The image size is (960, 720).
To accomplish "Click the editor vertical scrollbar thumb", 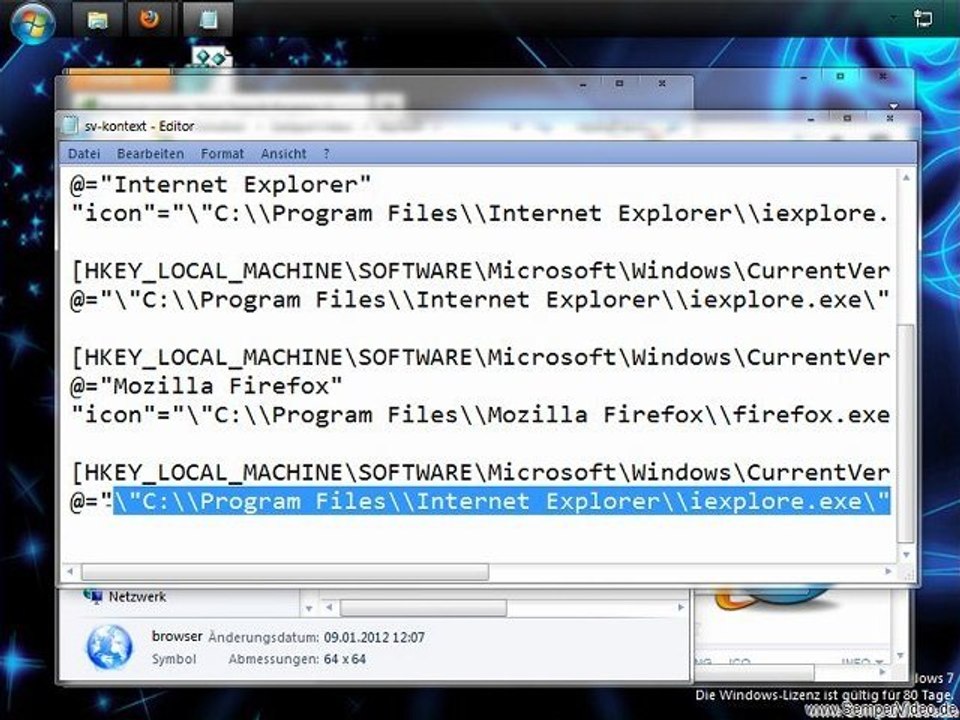I will click(x=906, y=433).
